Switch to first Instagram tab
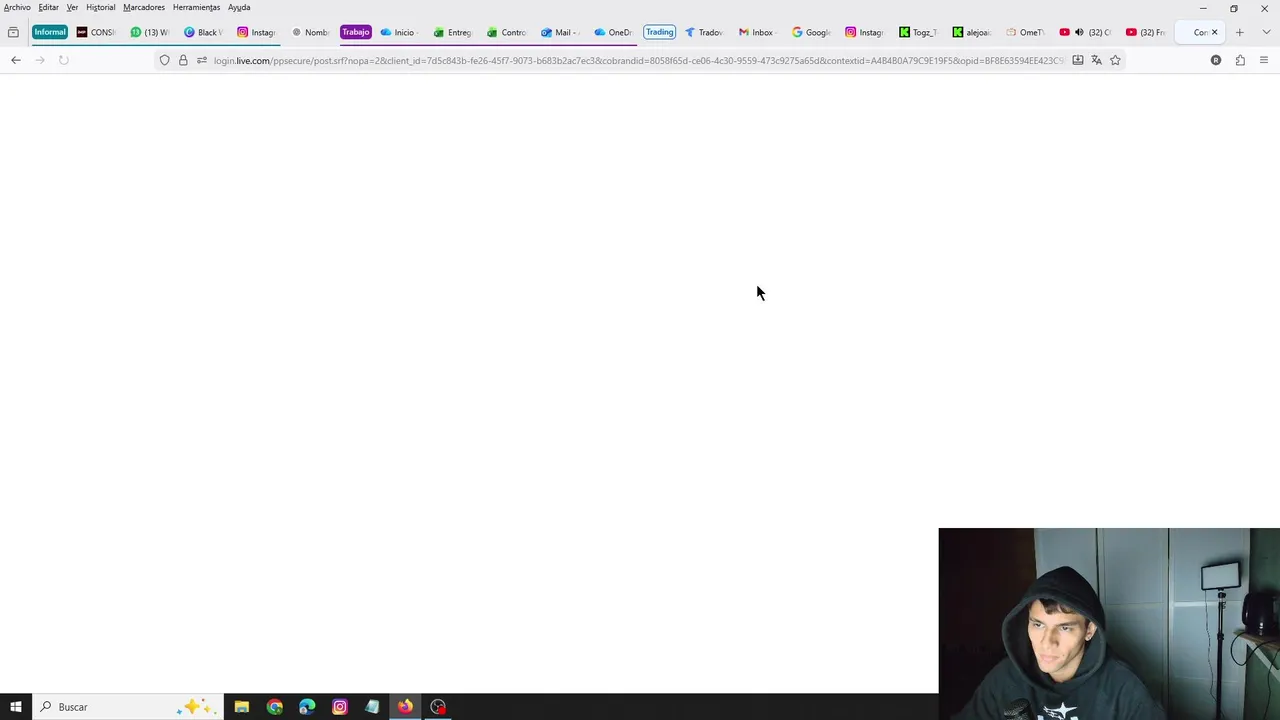 [257, 32]
